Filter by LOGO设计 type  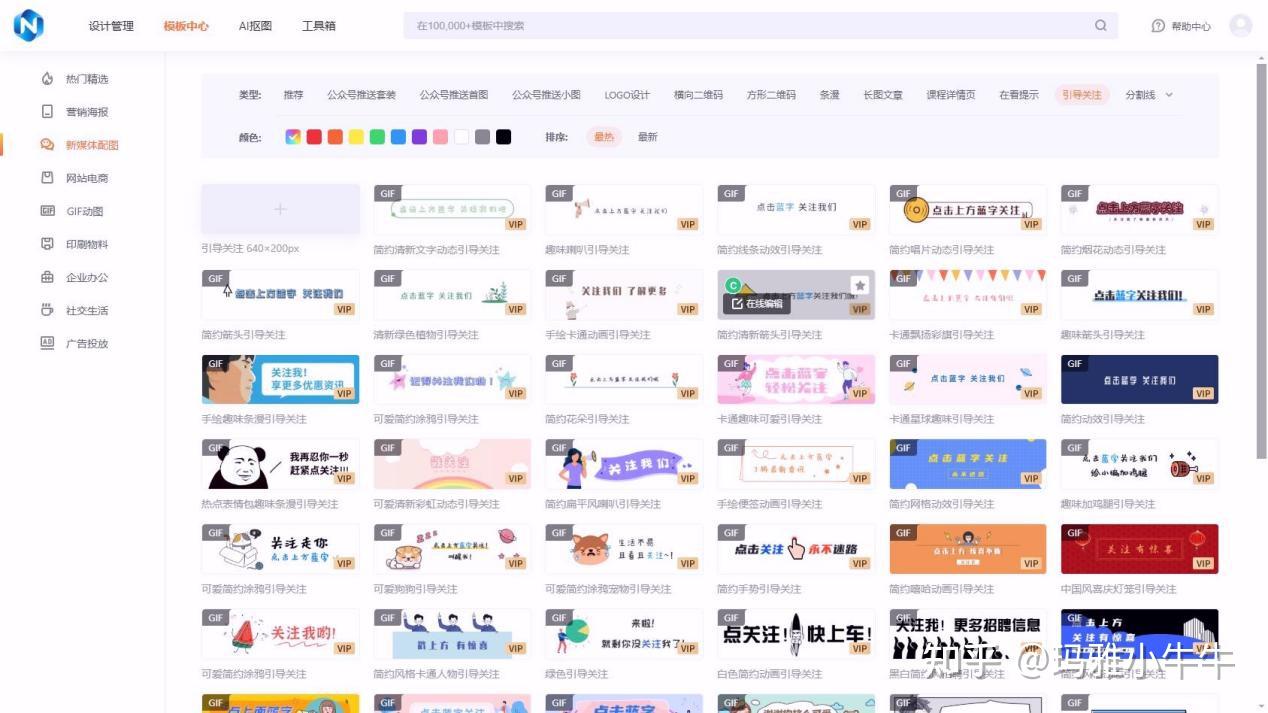click(x=627, y=95)
